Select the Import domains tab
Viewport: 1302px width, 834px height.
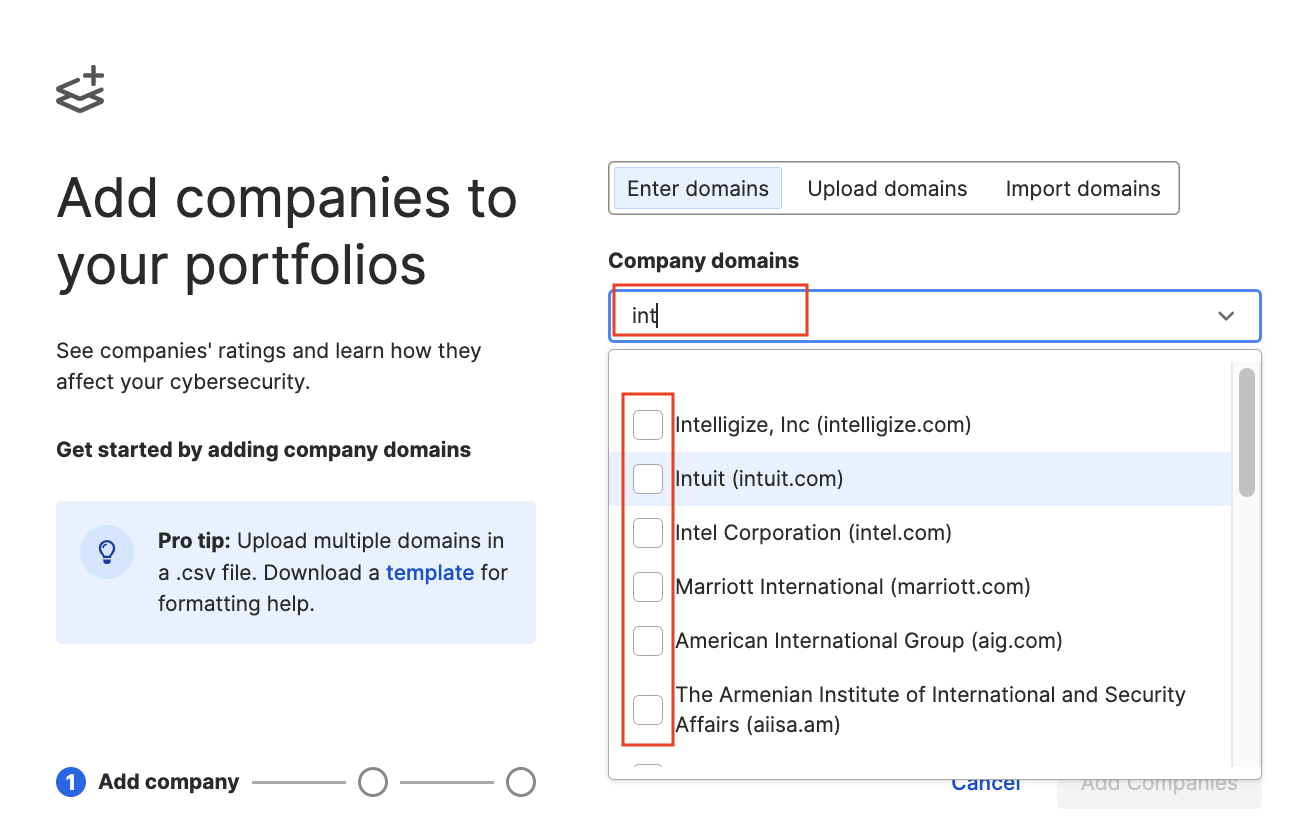[x=1083, y=189]
